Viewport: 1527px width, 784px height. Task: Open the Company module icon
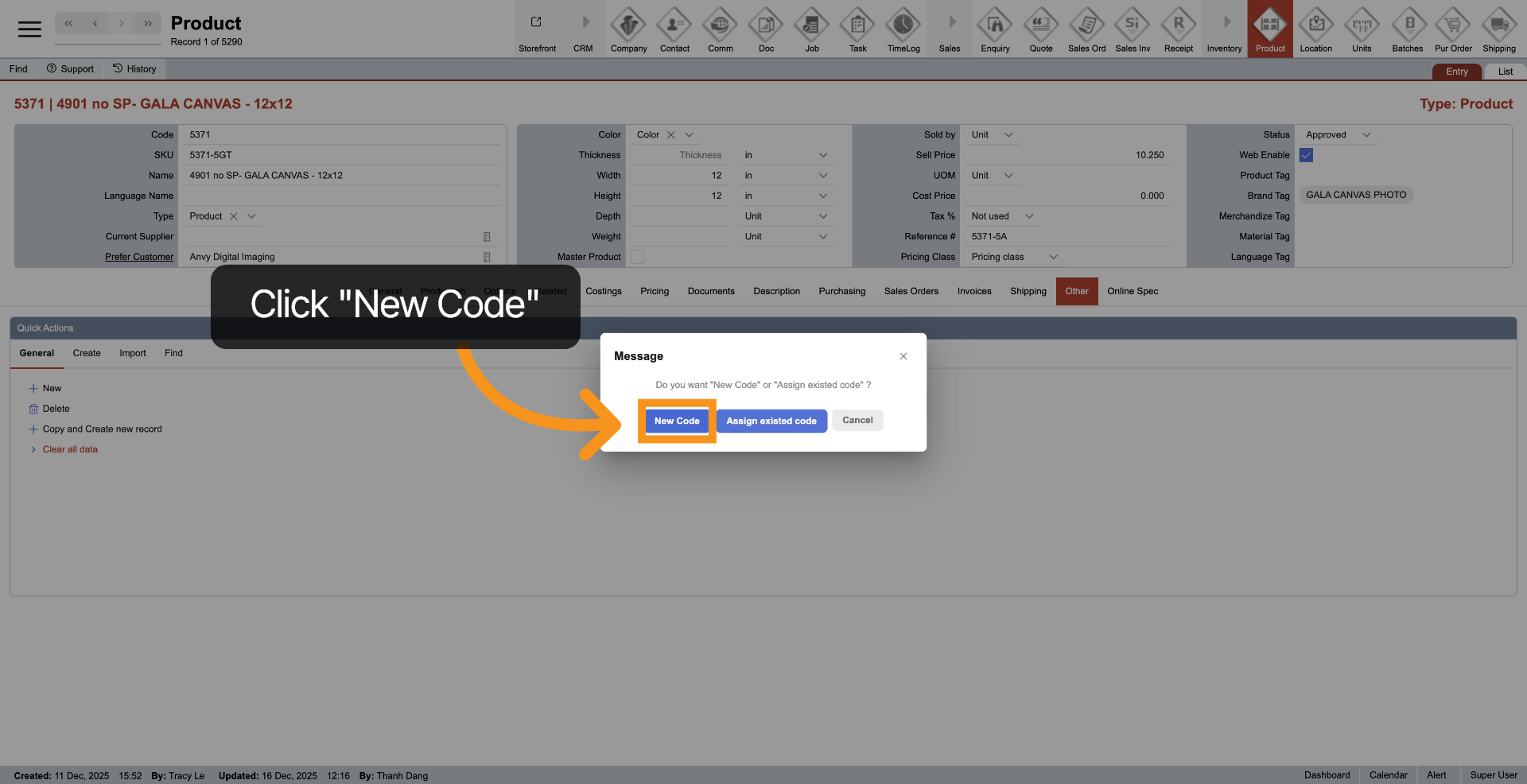tap(628, 26)
